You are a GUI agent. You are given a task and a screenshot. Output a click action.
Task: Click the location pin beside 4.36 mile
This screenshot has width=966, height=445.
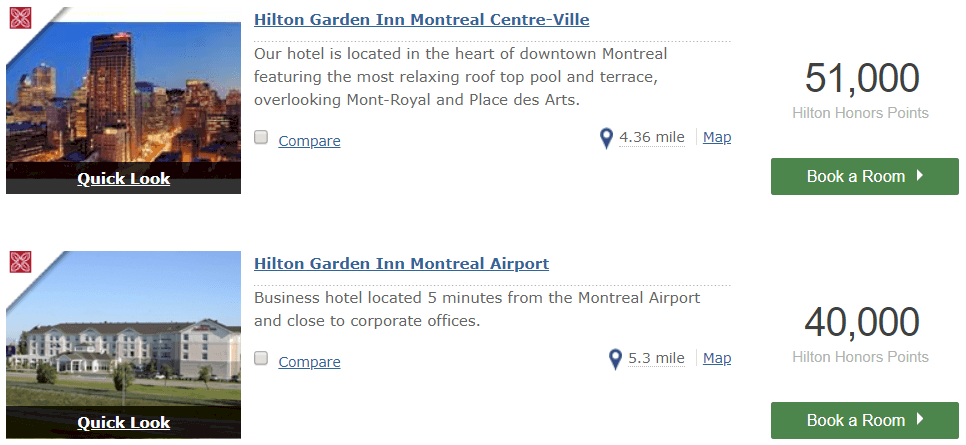pyautogui.click(x=606, y=139)
